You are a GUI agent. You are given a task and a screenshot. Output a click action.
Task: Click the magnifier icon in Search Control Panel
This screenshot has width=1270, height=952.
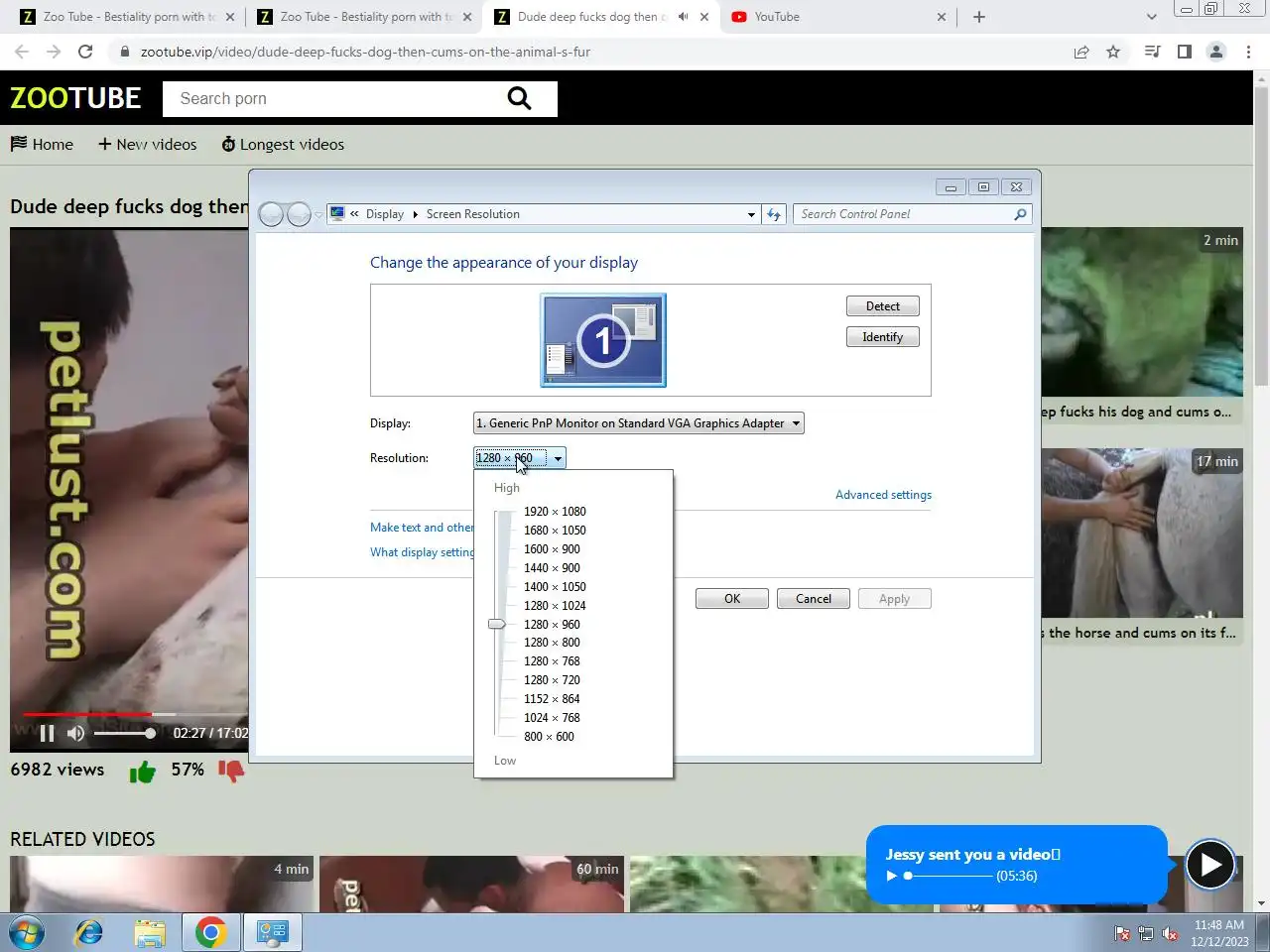pos(1020,214)
